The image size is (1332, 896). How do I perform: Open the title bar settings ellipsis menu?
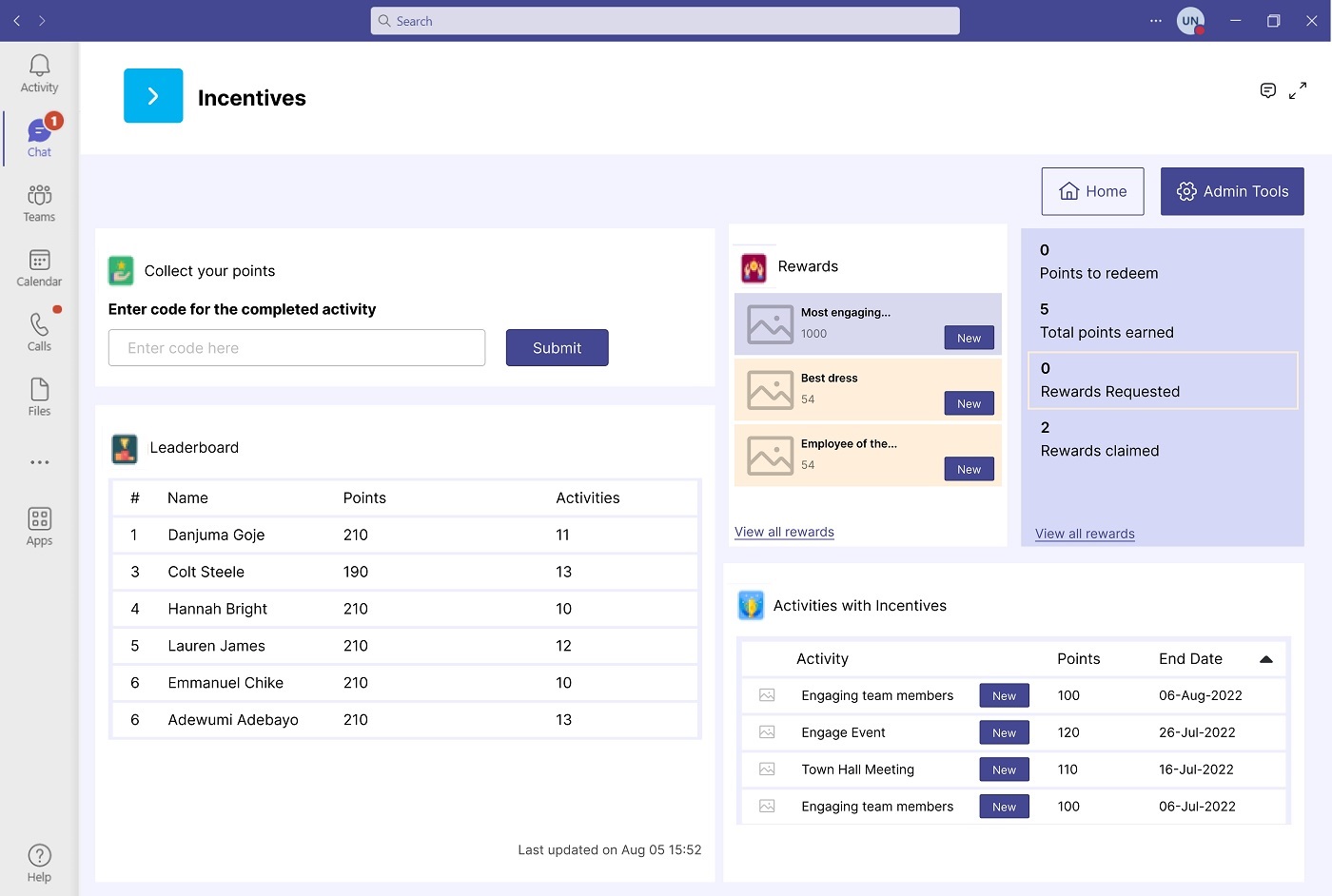pos(1155,21)
